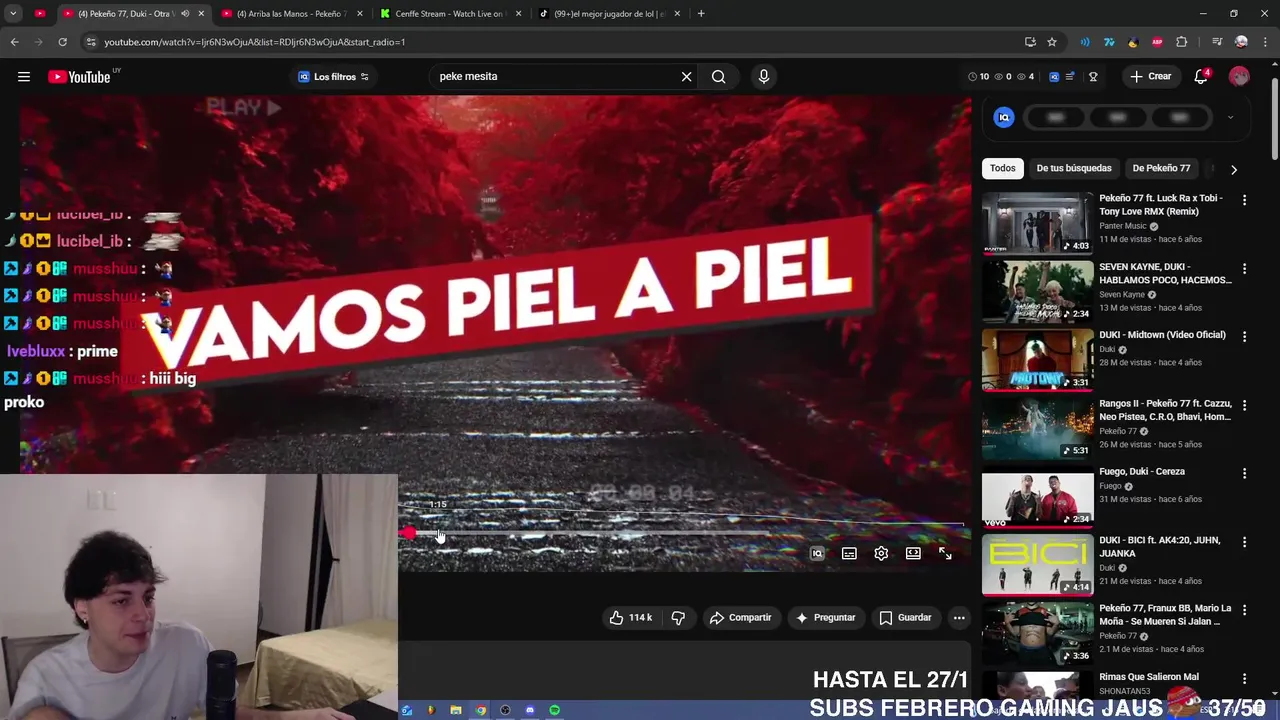Click the Preguntar button
Image resolution: width=1280 pixels, height=720 pixels.
point(826,618)
